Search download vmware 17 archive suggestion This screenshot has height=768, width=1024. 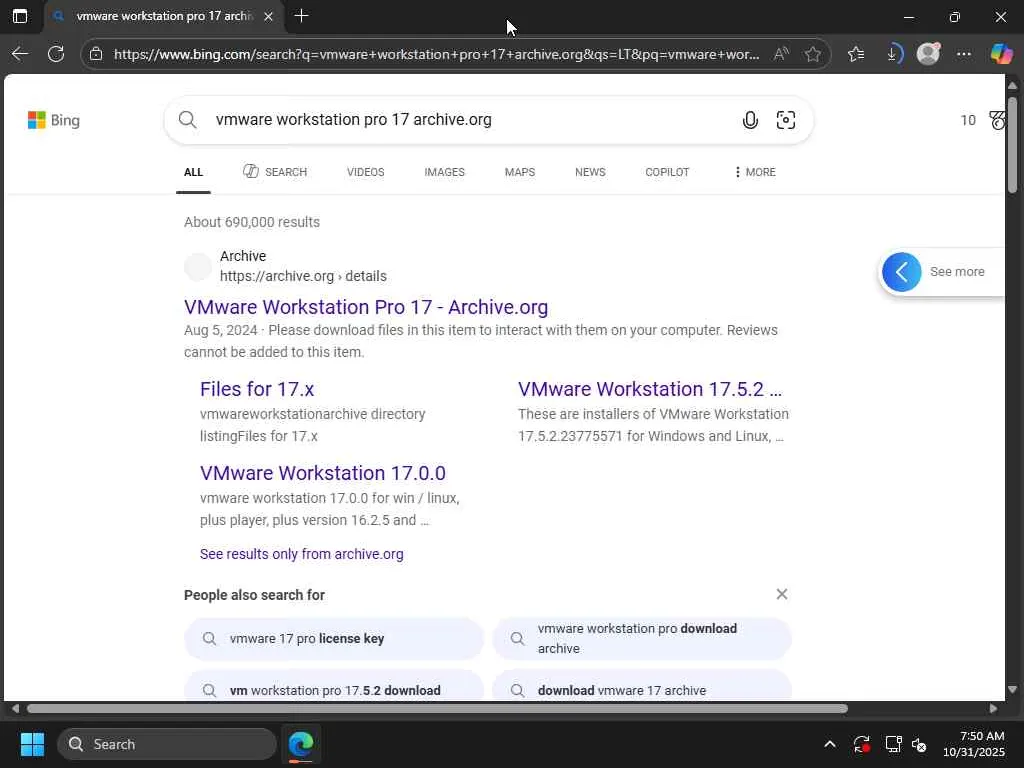pyautogui.click(x=642, y=687)
